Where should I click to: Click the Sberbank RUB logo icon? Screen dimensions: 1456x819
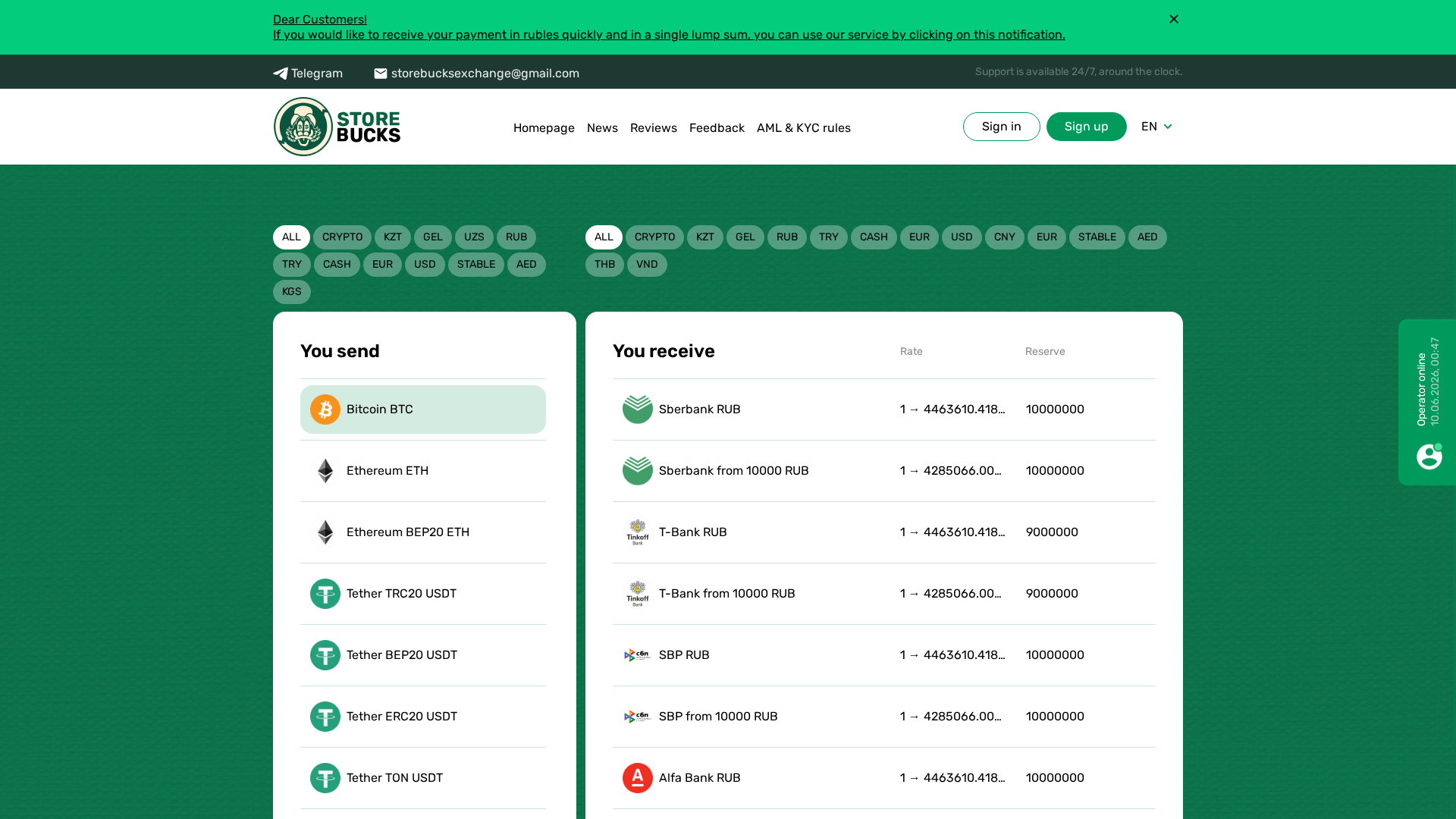click(x=637, y=409)
